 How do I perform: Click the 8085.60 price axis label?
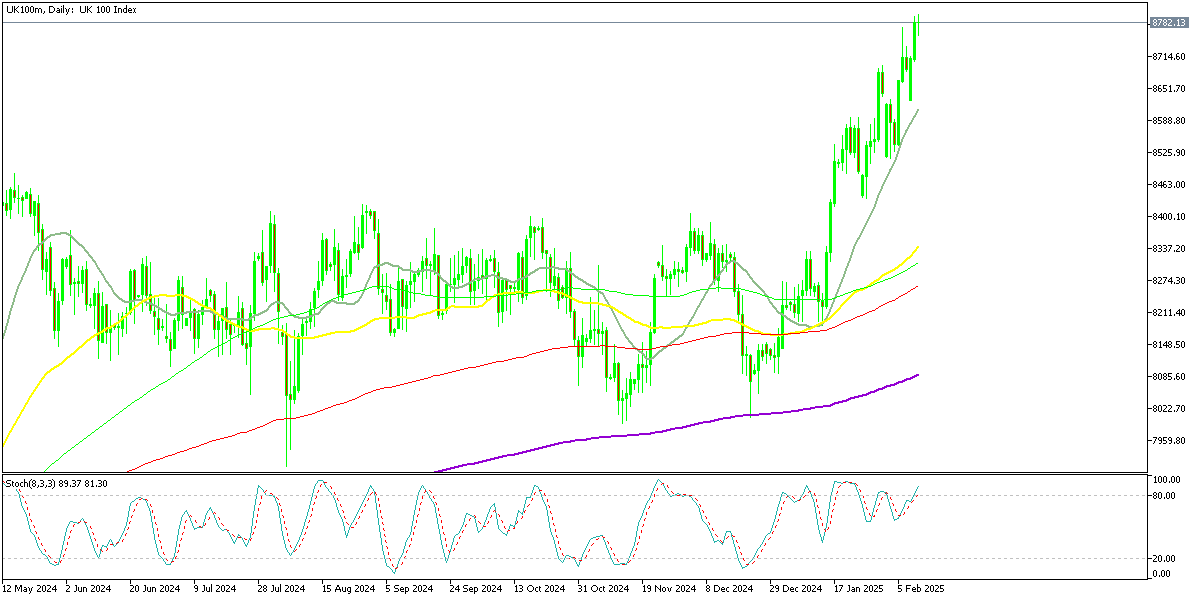(x=1167, y=377)
